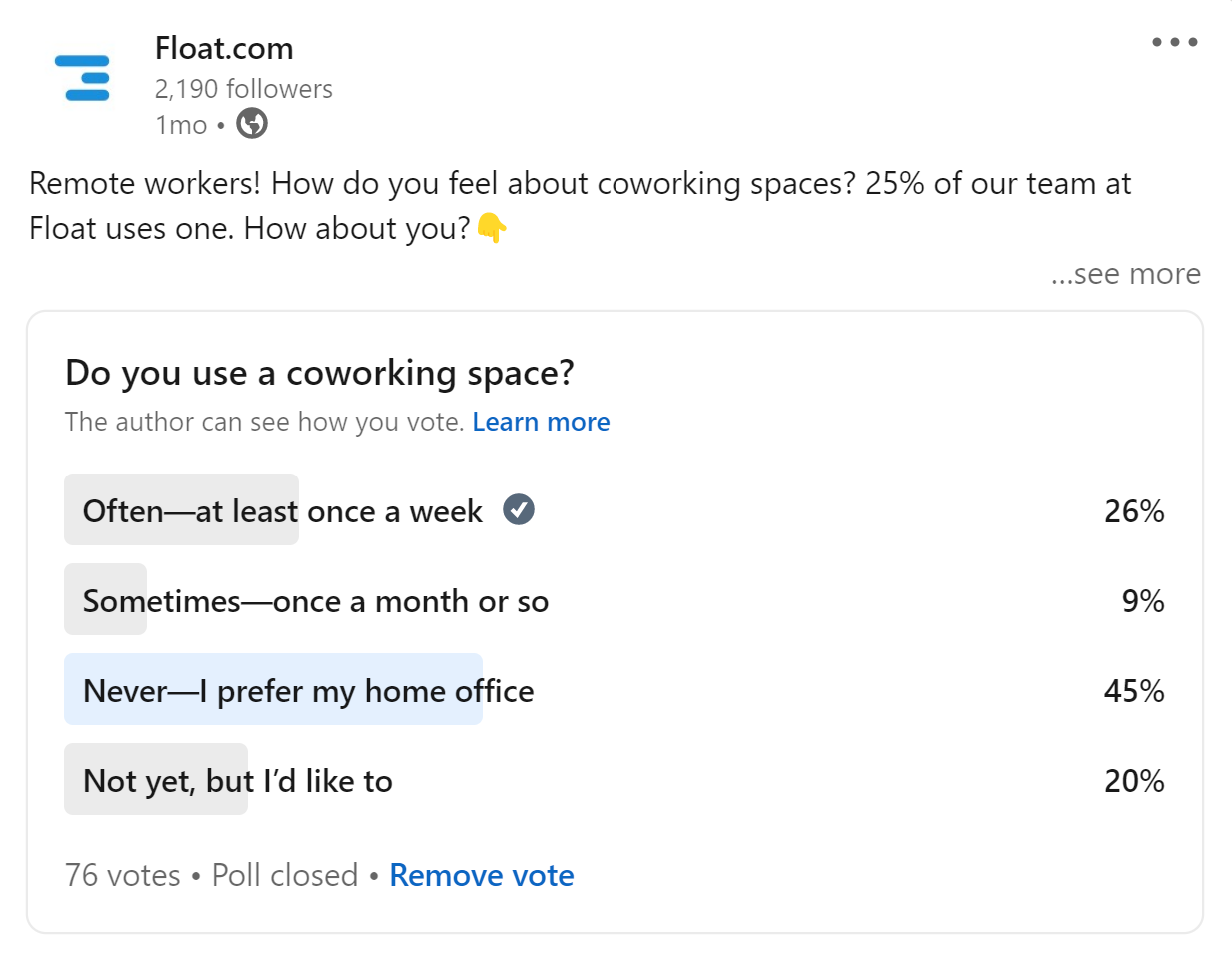Screen dimensions: 1232x953
Task: Select the 'Often—at least once a week' option
Action: [x=282, y=511]
